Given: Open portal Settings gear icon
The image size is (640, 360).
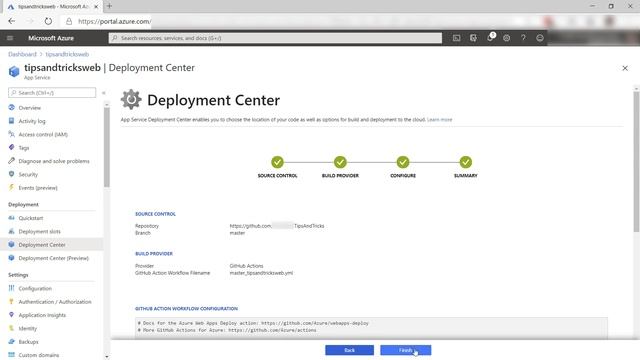Looking at the screenshot, I should [507, 38].
